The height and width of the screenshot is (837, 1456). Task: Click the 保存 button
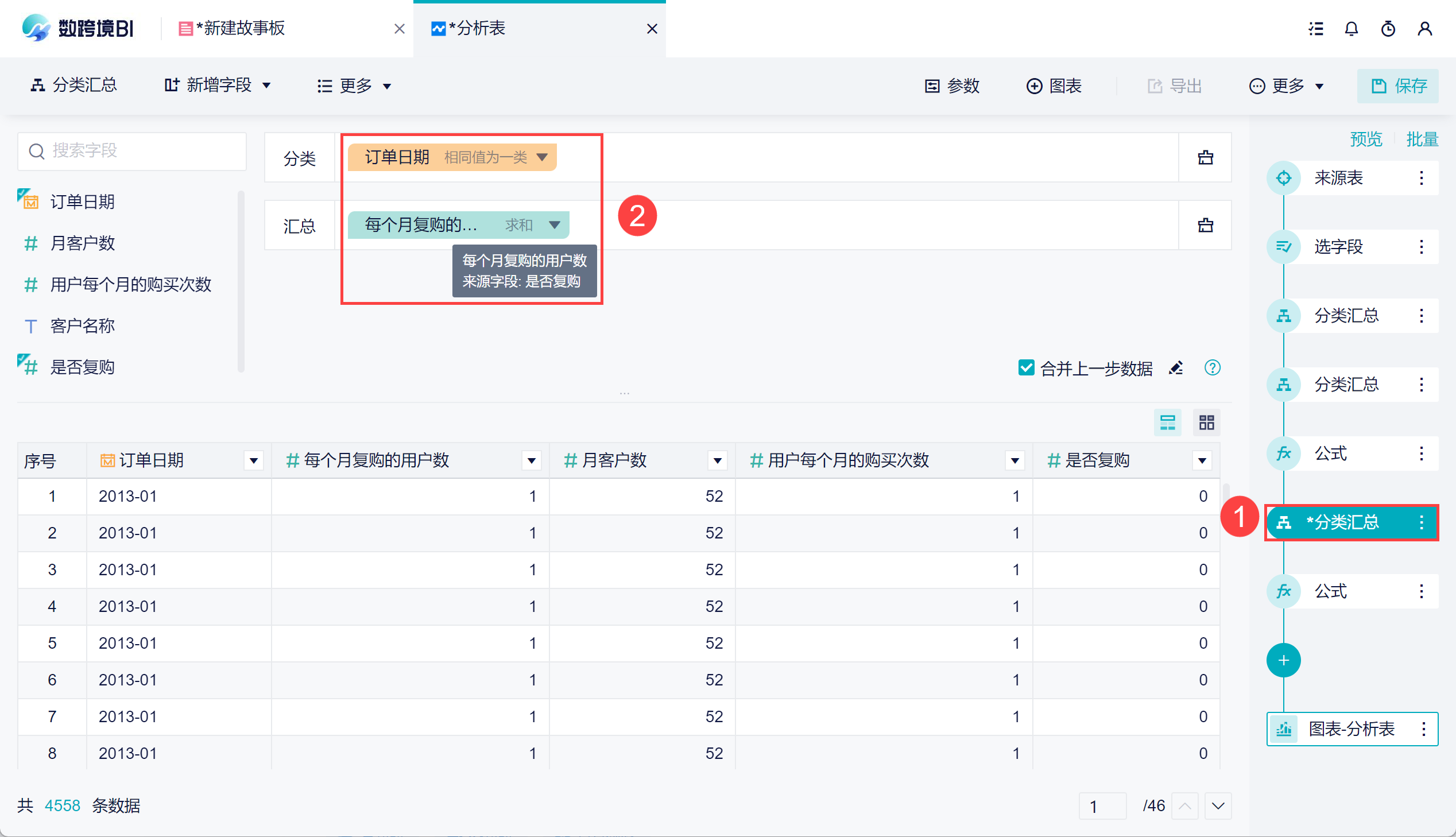click(1398, 86)
